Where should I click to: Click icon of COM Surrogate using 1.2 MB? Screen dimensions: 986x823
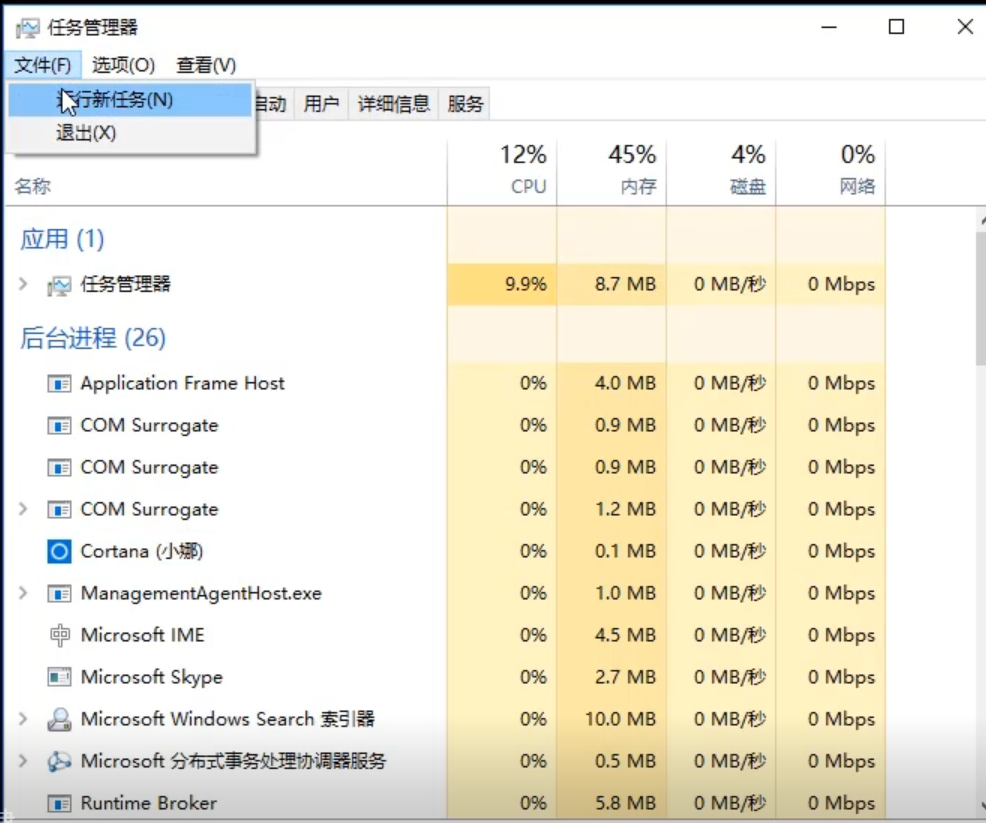click(x=59, y=509)
